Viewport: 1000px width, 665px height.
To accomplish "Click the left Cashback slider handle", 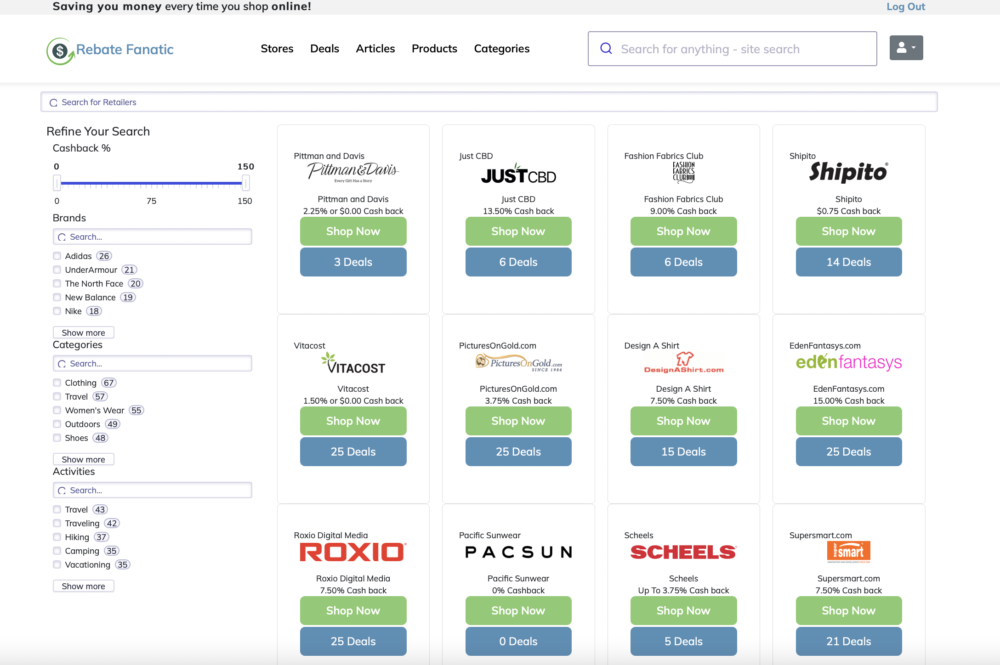I will [x=57, y=184].
